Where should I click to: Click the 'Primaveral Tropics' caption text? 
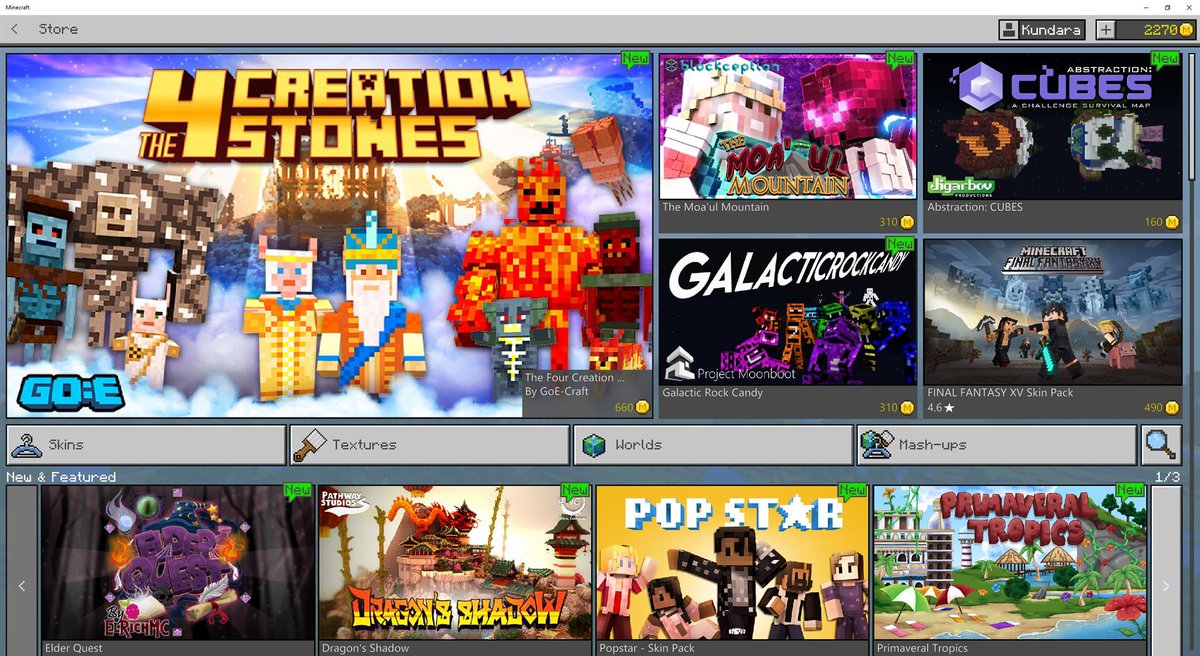[922, 648]
